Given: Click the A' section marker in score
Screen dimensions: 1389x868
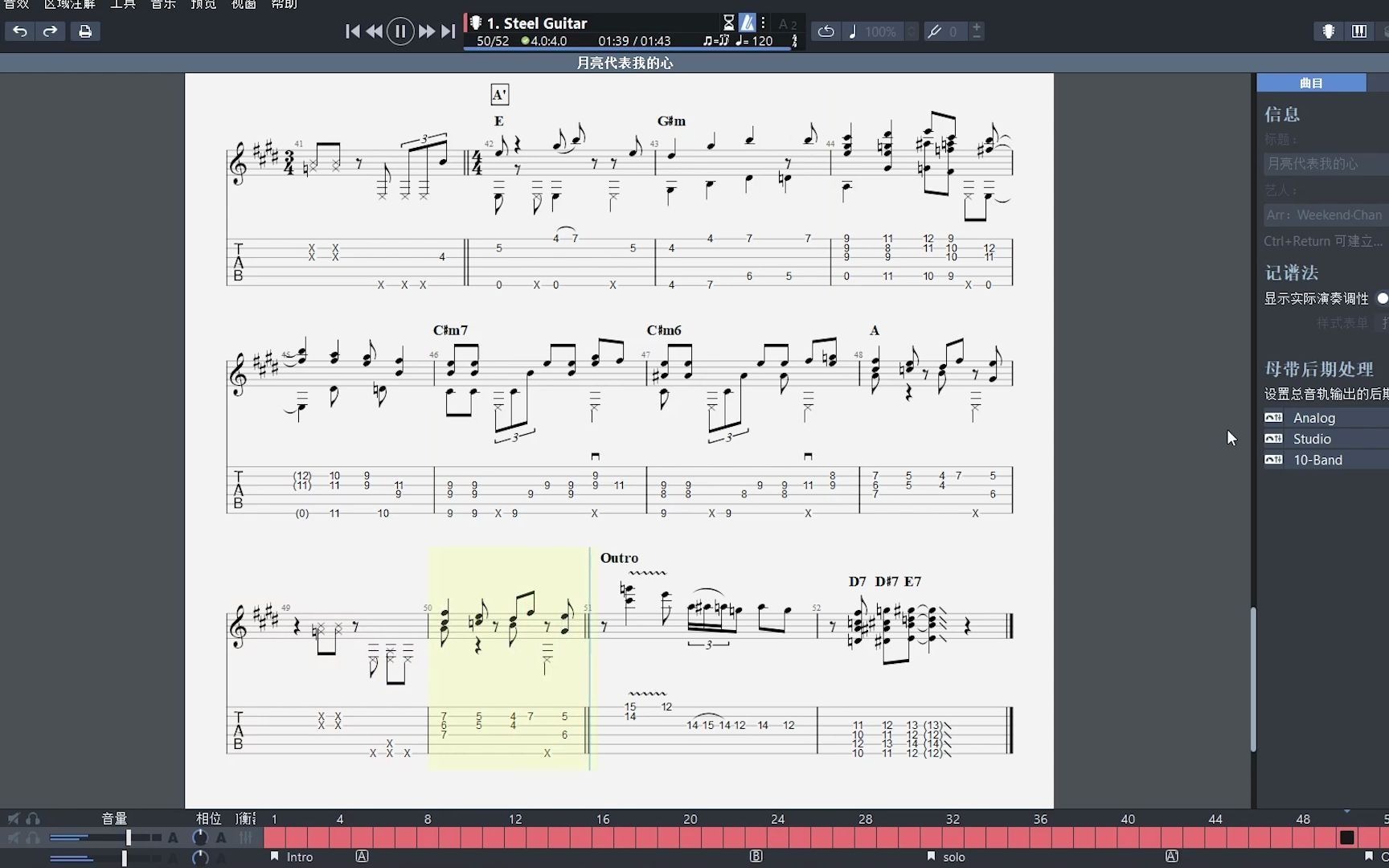Looking at the screenshot, I should (x=499, y=95).
